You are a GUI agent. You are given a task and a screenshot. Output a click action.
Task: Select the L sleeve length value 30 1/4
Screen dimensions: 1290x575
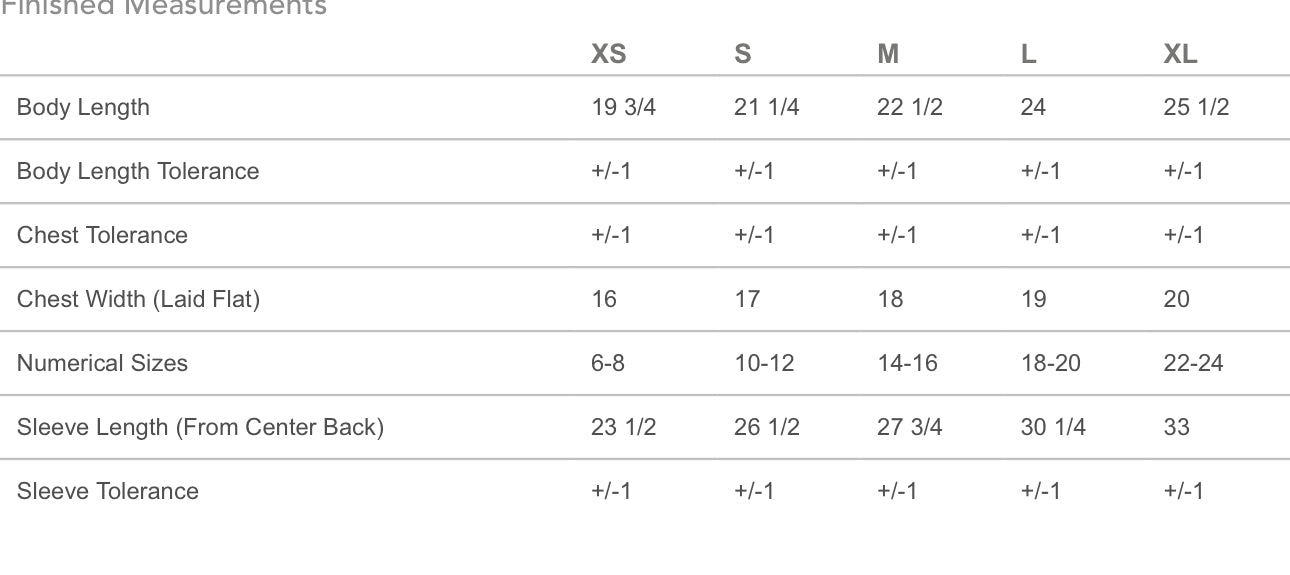click(1053, 427)
